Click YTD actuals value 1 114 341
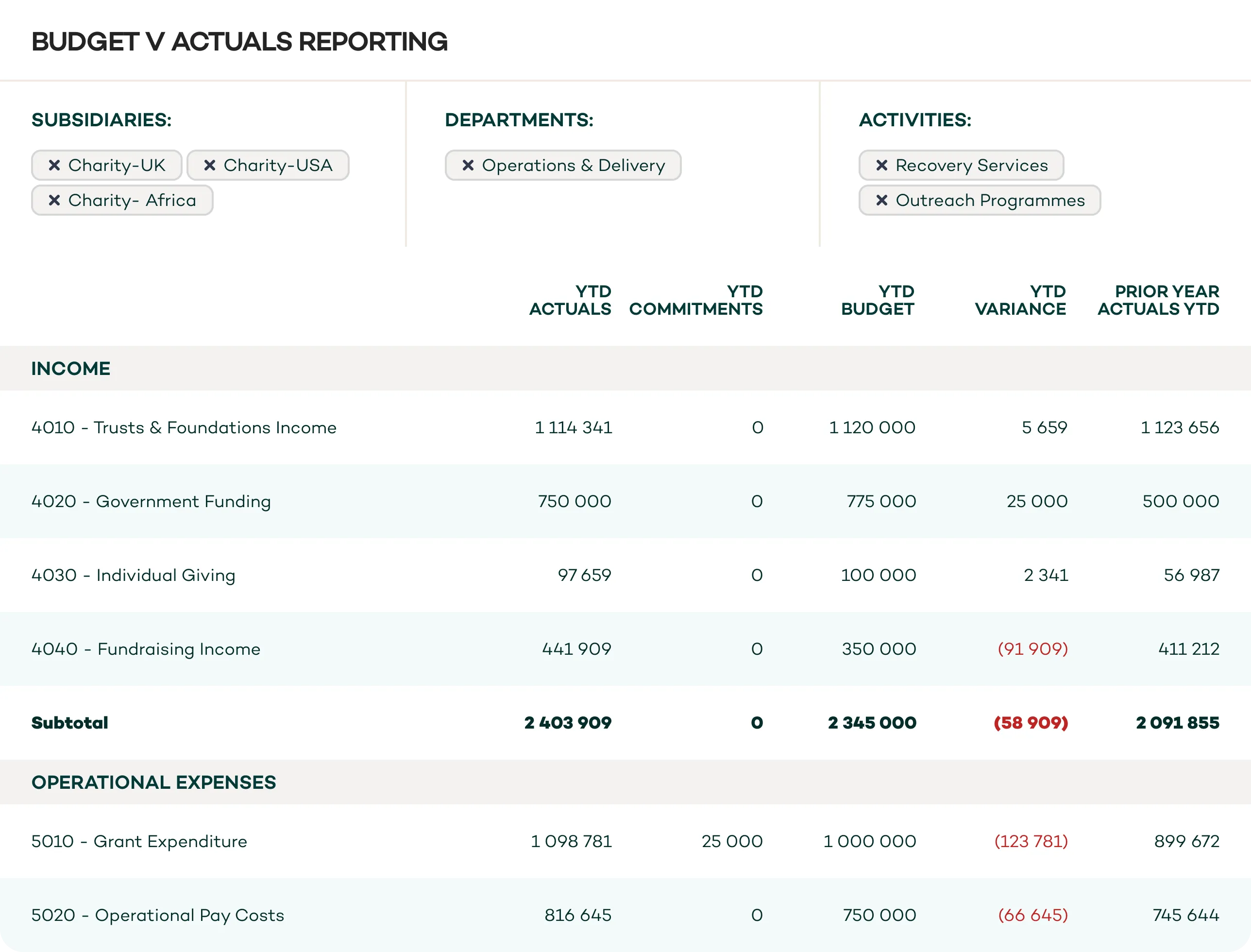 (x=574, y=427)
